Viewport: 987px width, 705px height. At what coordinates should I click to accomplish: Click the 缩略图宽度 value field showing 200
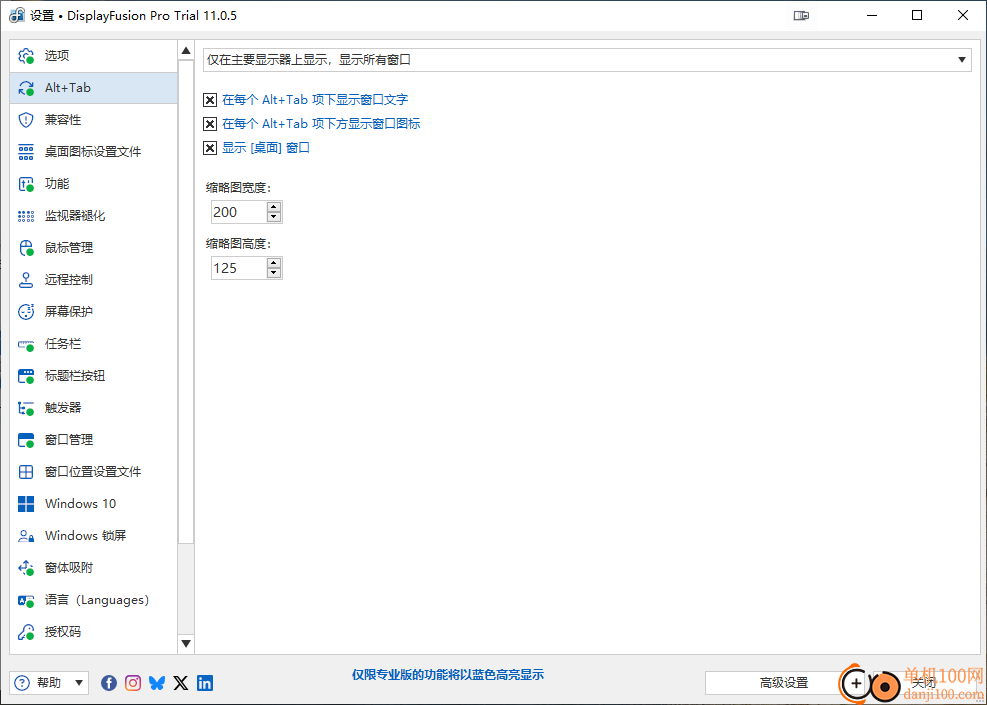[x=239, y=212]
